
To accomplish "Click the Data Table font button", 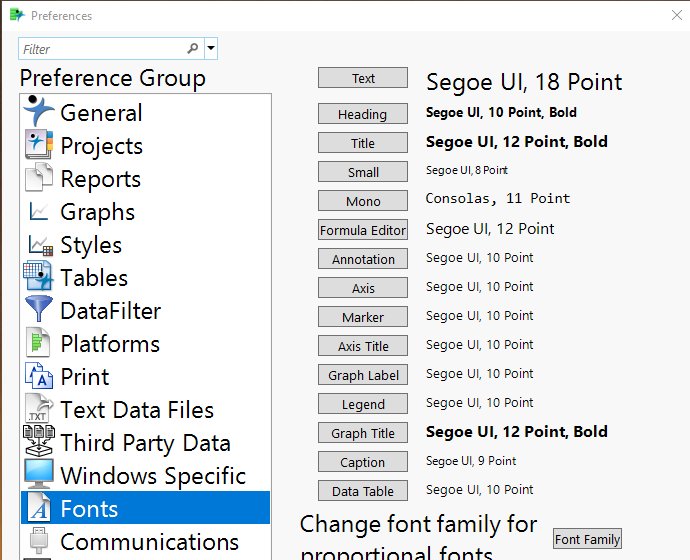I will (363, 491).
